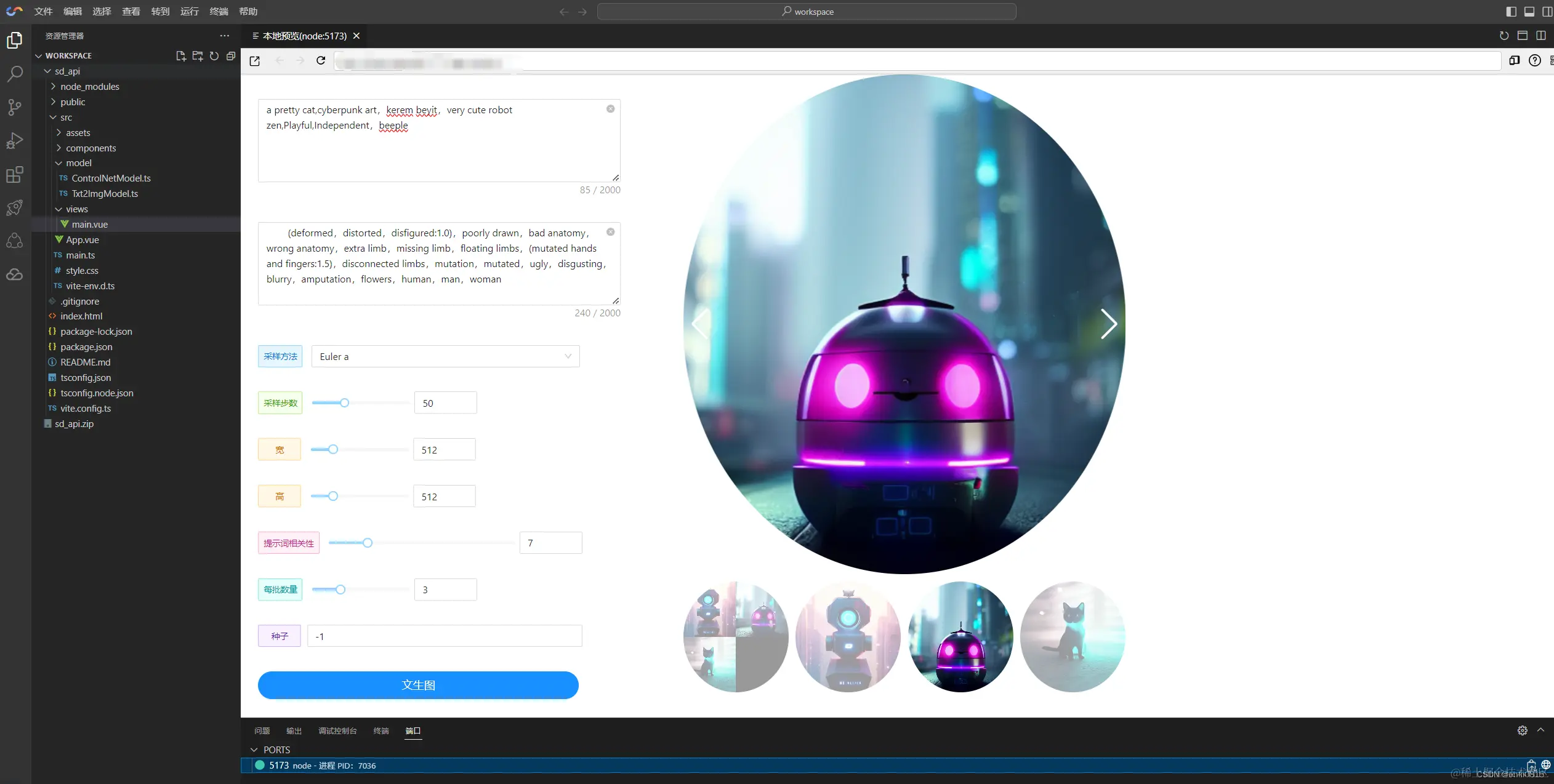The image size is (1554, 784).
Task: Collapse the PORTS section
Action: 254,750
